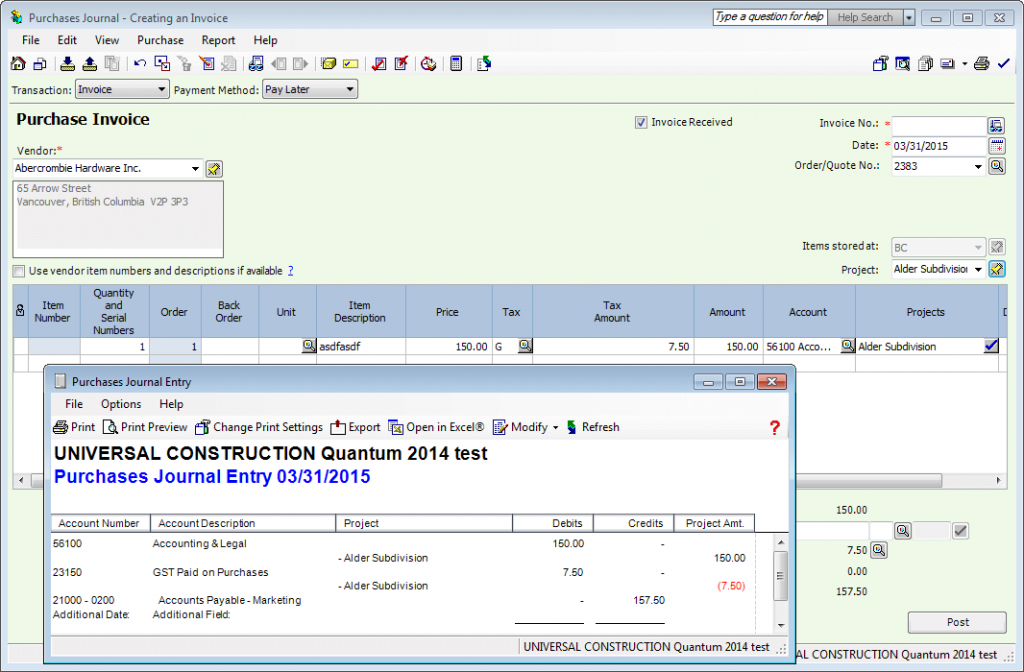Edit the vendor with the Vendor edit icon
Screen dimensions: 1024x672
pos(213,169)
